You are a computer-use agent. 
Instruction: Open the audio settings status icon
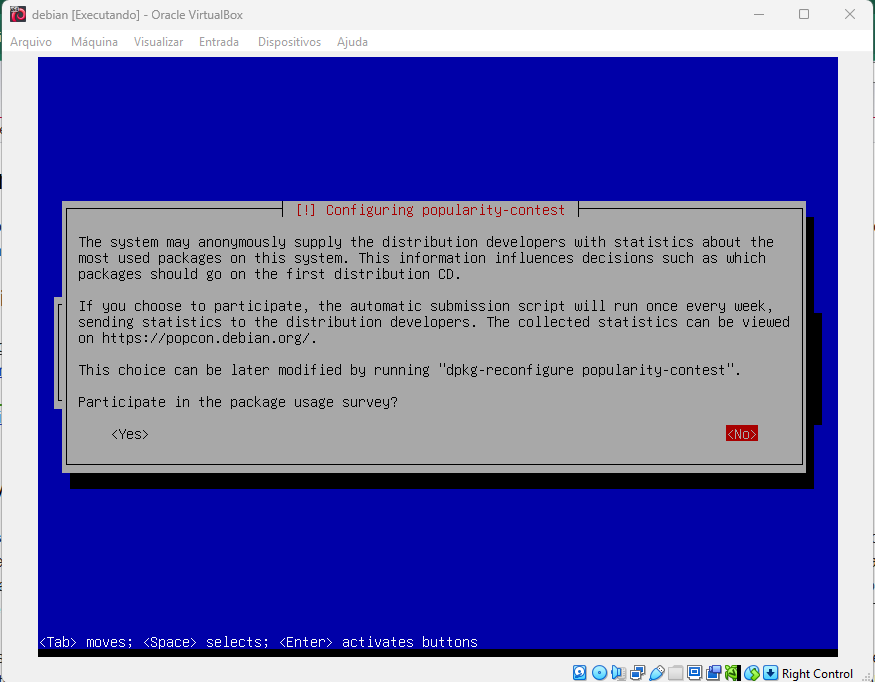618,673
